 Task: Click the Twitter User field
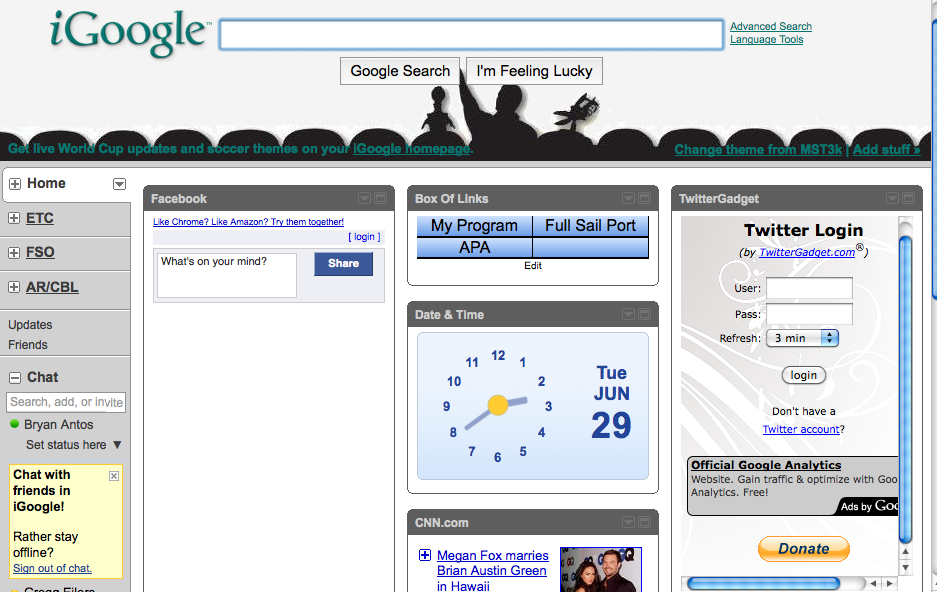[x=809, y=288]
